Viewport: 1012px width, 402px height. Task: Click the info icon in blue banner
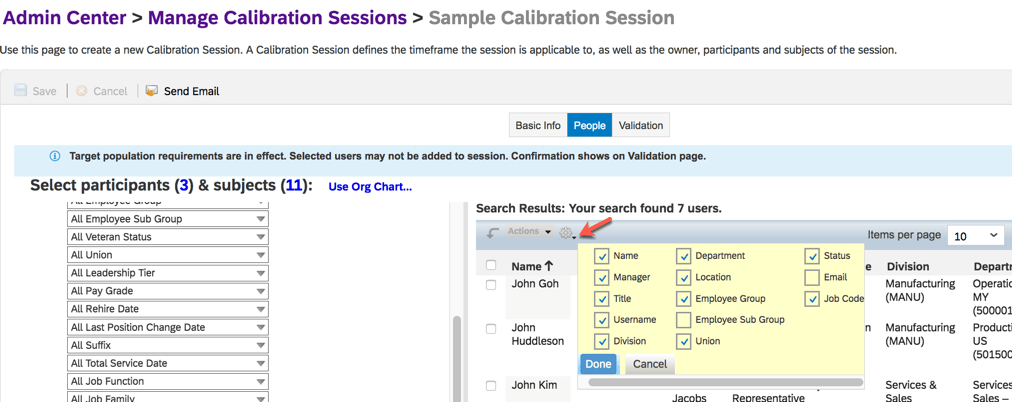[55, 156]
